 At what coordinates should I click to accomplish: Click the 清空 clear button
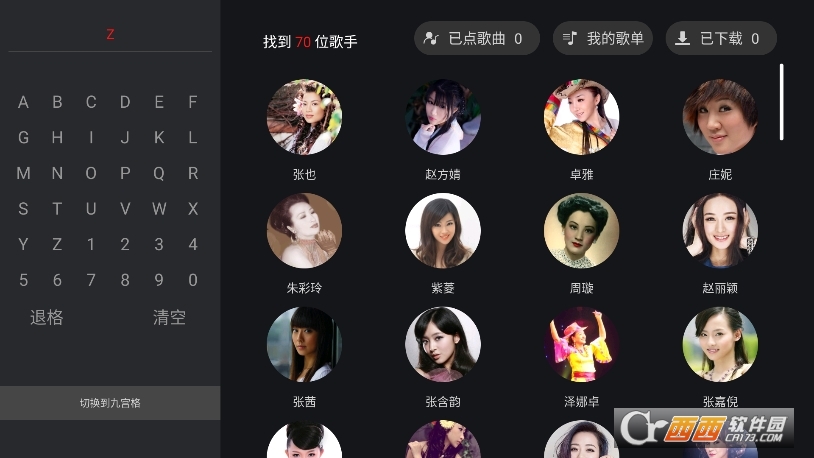click(169, 317)
